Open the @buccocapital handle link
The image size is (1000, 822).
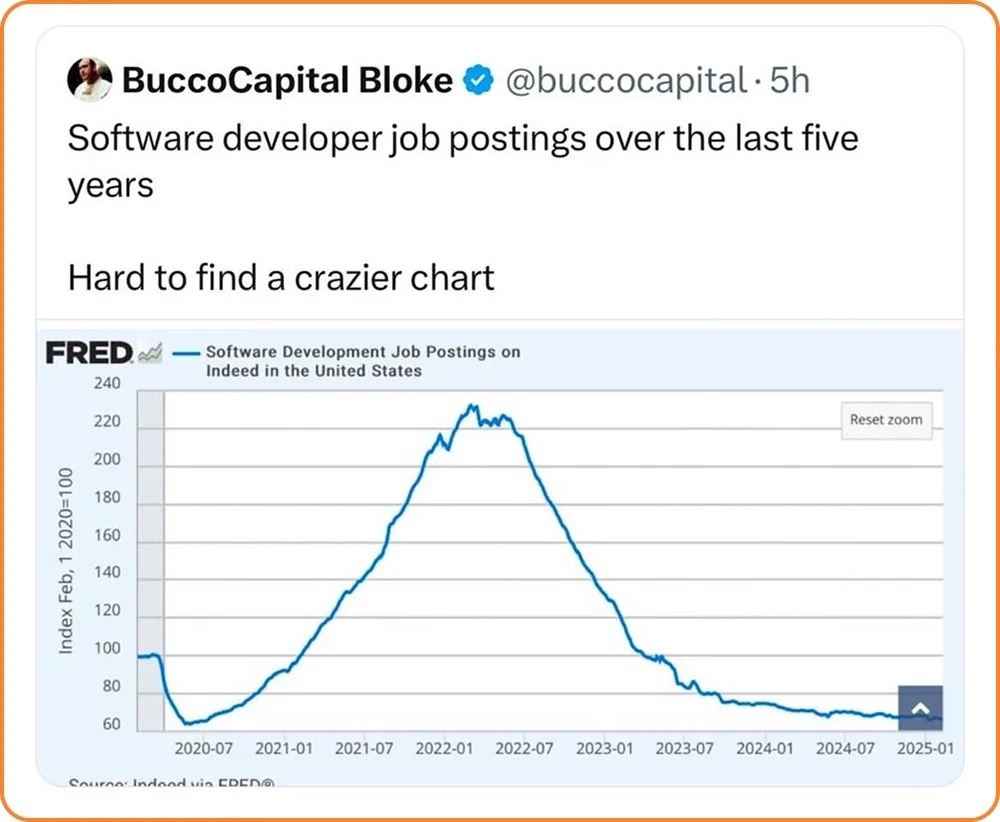point(627,80)
